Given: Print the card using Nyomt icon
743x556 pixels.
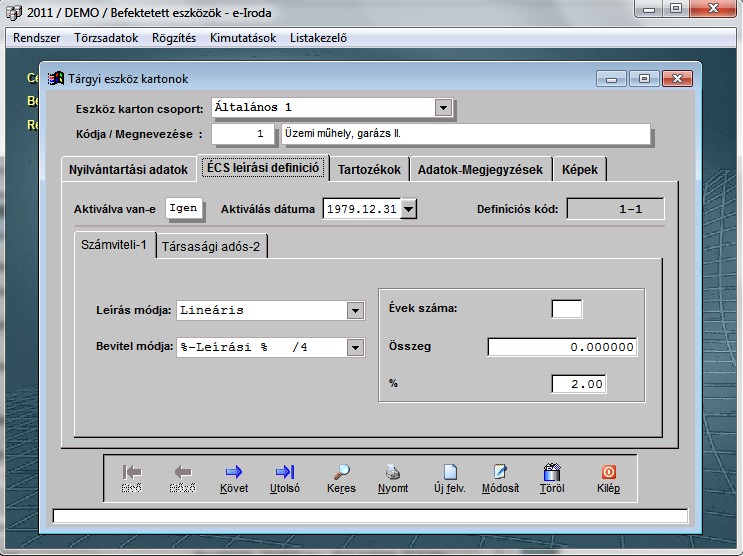Looking at the screenshot, I should (393, 472).
